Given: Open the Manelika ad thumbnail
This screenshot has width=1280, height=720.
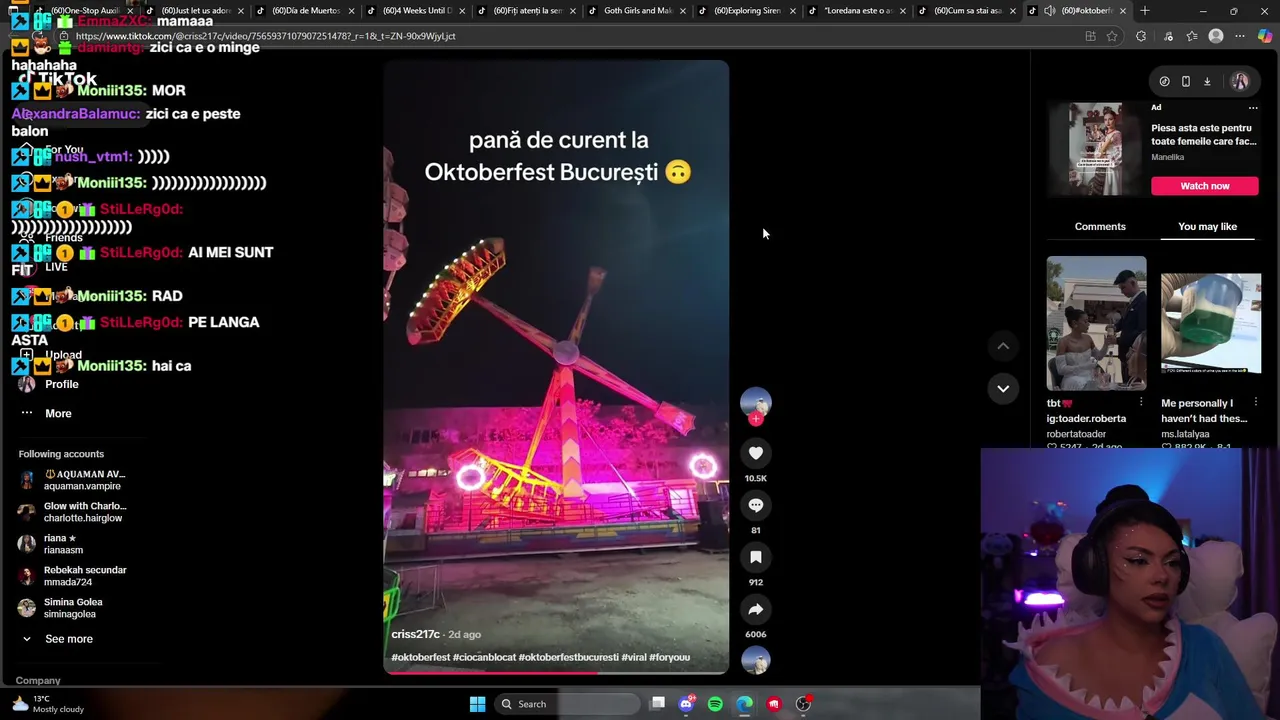Looking at the screenshot, I should [1096, 148].
